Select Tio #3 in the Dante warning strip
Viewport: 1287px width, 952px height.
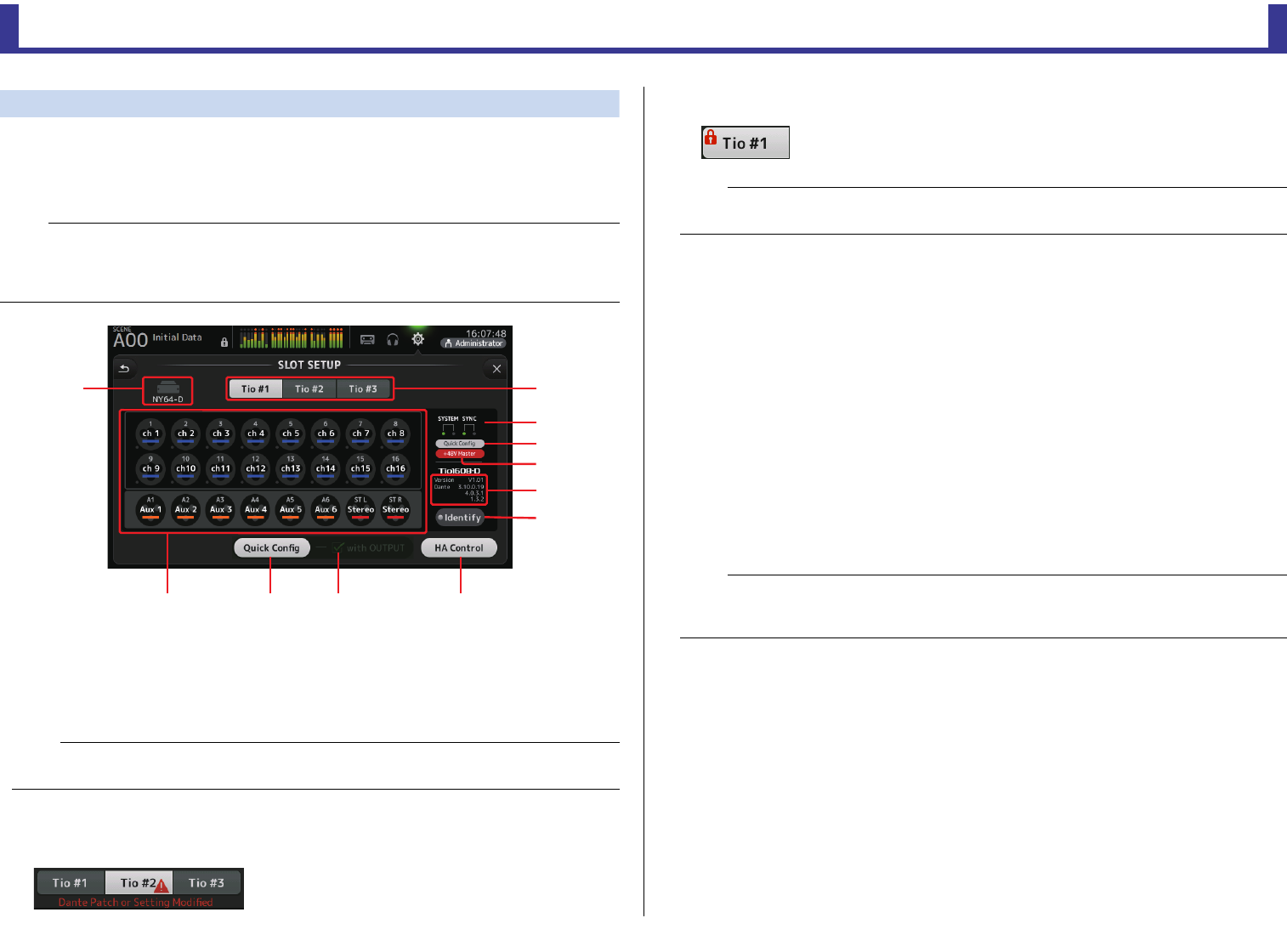[207, 883]
